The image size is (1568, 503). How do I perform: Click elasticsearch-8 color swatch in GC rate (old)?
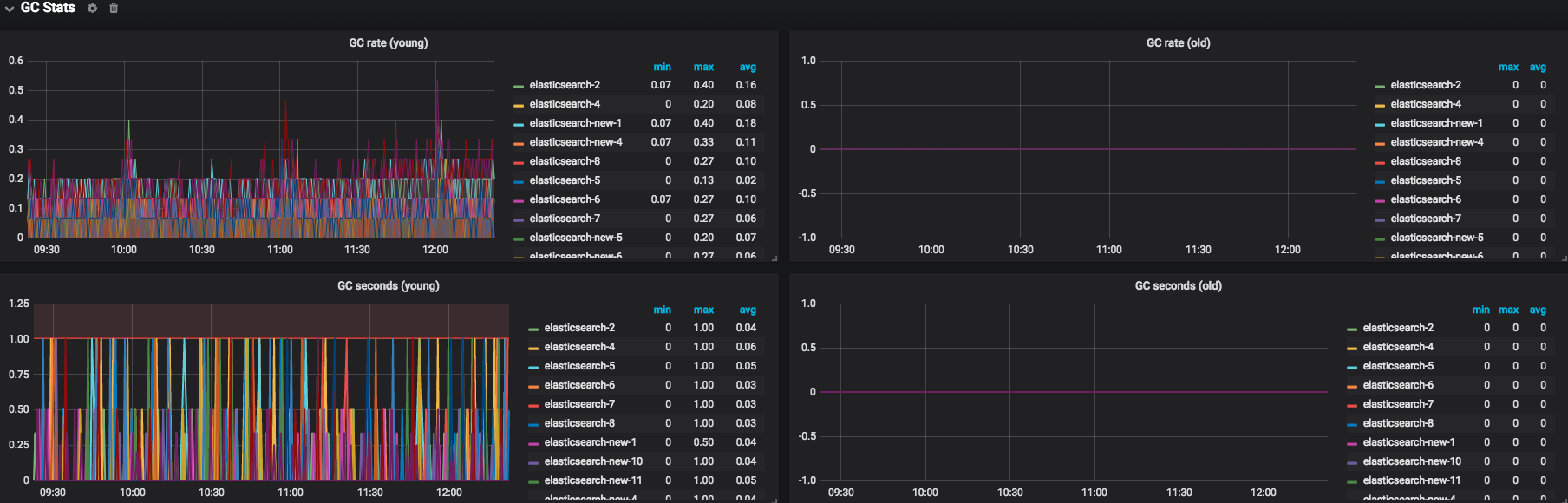[1380, 162]
